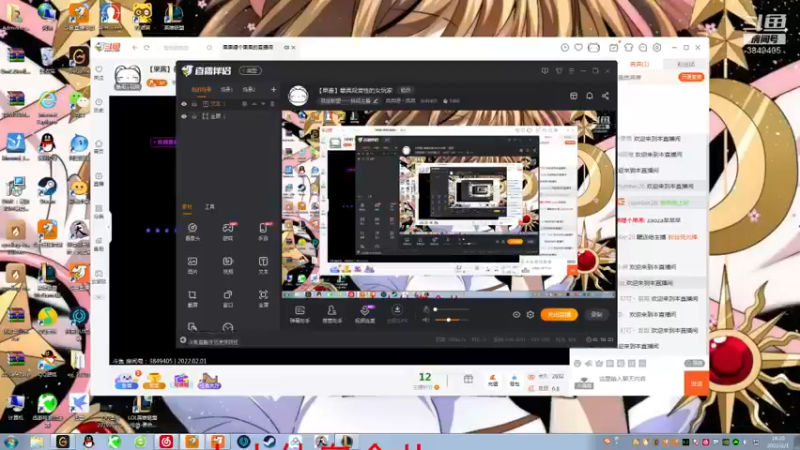Switch to the 贵宾(1) tab in chat panel
This screenshot has width=800, height=450.
coord(639,64)
